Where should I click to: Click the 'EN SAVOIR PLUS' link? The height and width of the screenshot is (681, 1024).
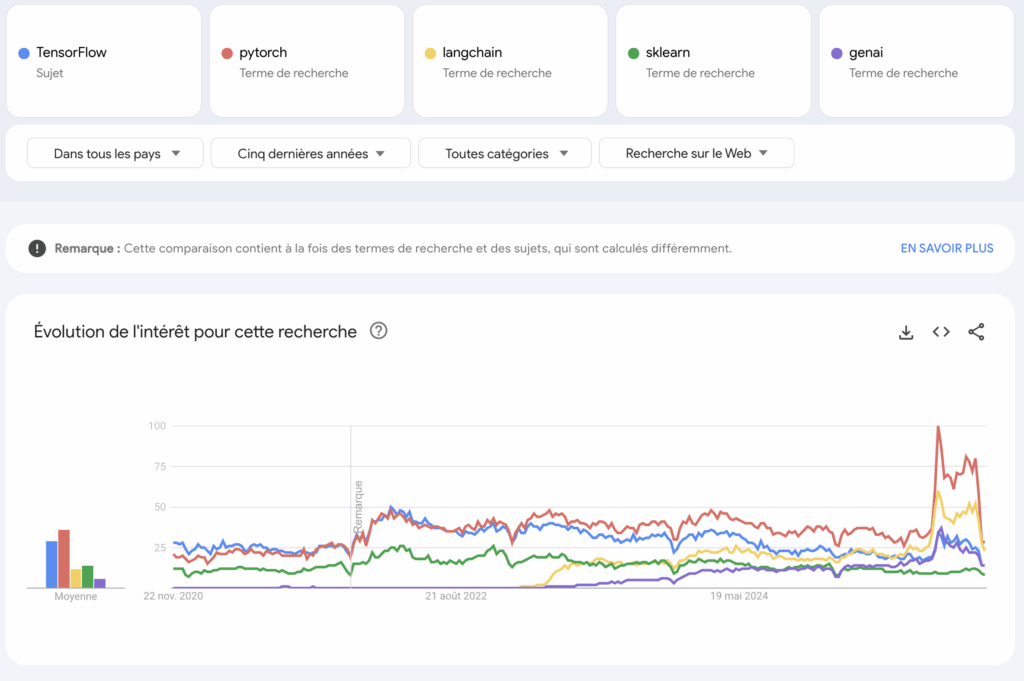(946, 248)
